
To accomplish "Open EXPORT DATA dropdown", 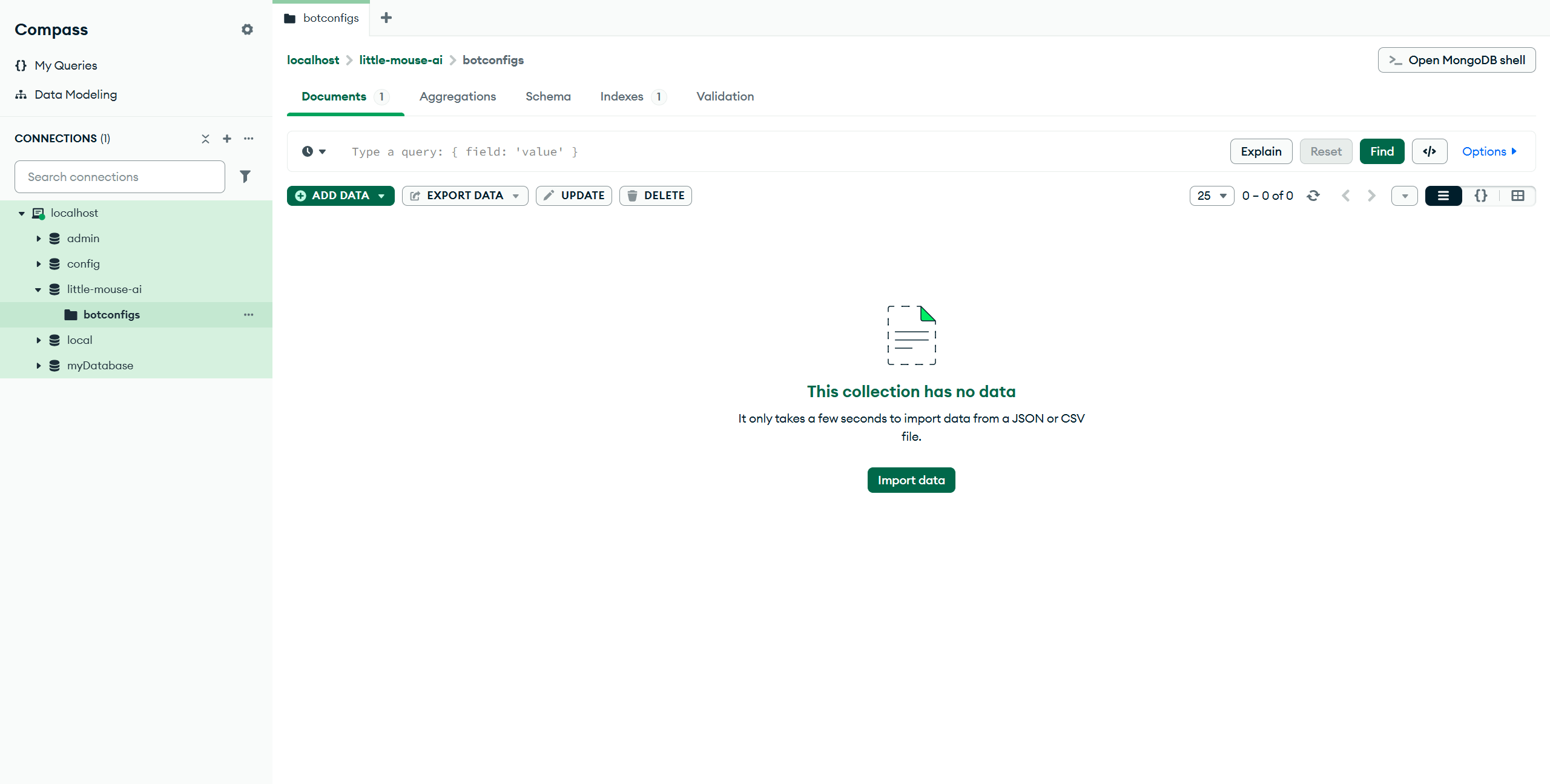I will pos(465,196).
